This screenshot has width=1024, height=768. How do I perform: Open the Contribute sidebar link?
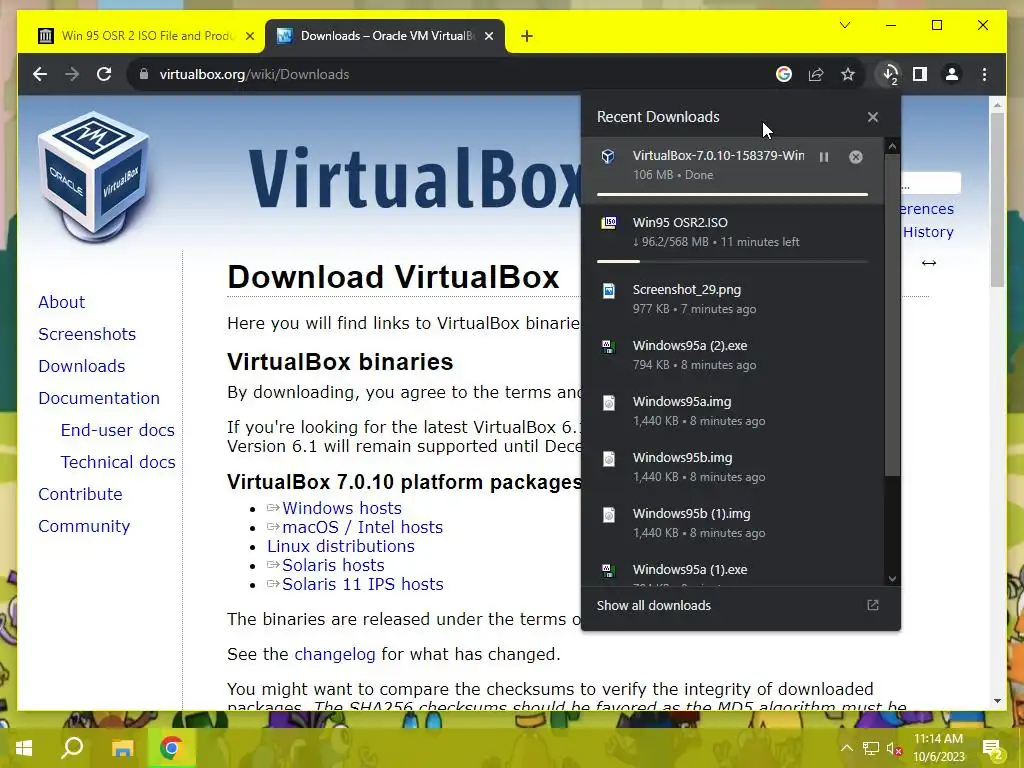pyautogui.click(x=80, y=494)
